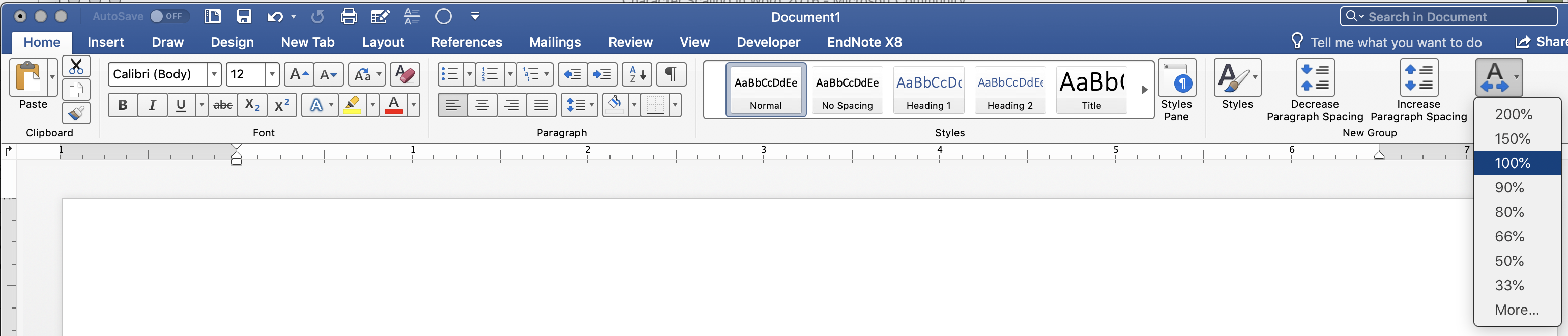1568x336 pixels.
Task: Open the font color dropdown arrow
Action: click(x=413, y=105)
